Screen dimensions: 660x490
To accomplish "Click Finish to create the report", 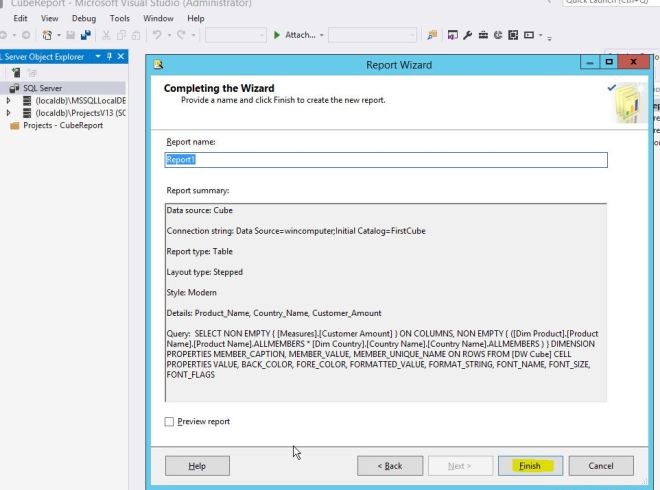I will (x=530, y=466).
